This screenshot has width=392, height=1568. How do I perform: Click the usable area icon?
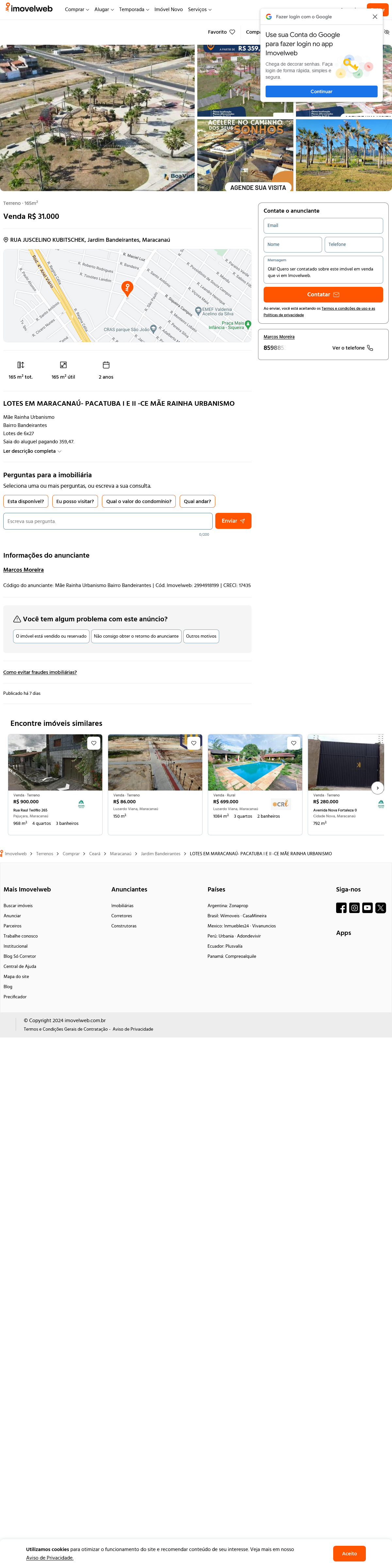pos(63,365)
